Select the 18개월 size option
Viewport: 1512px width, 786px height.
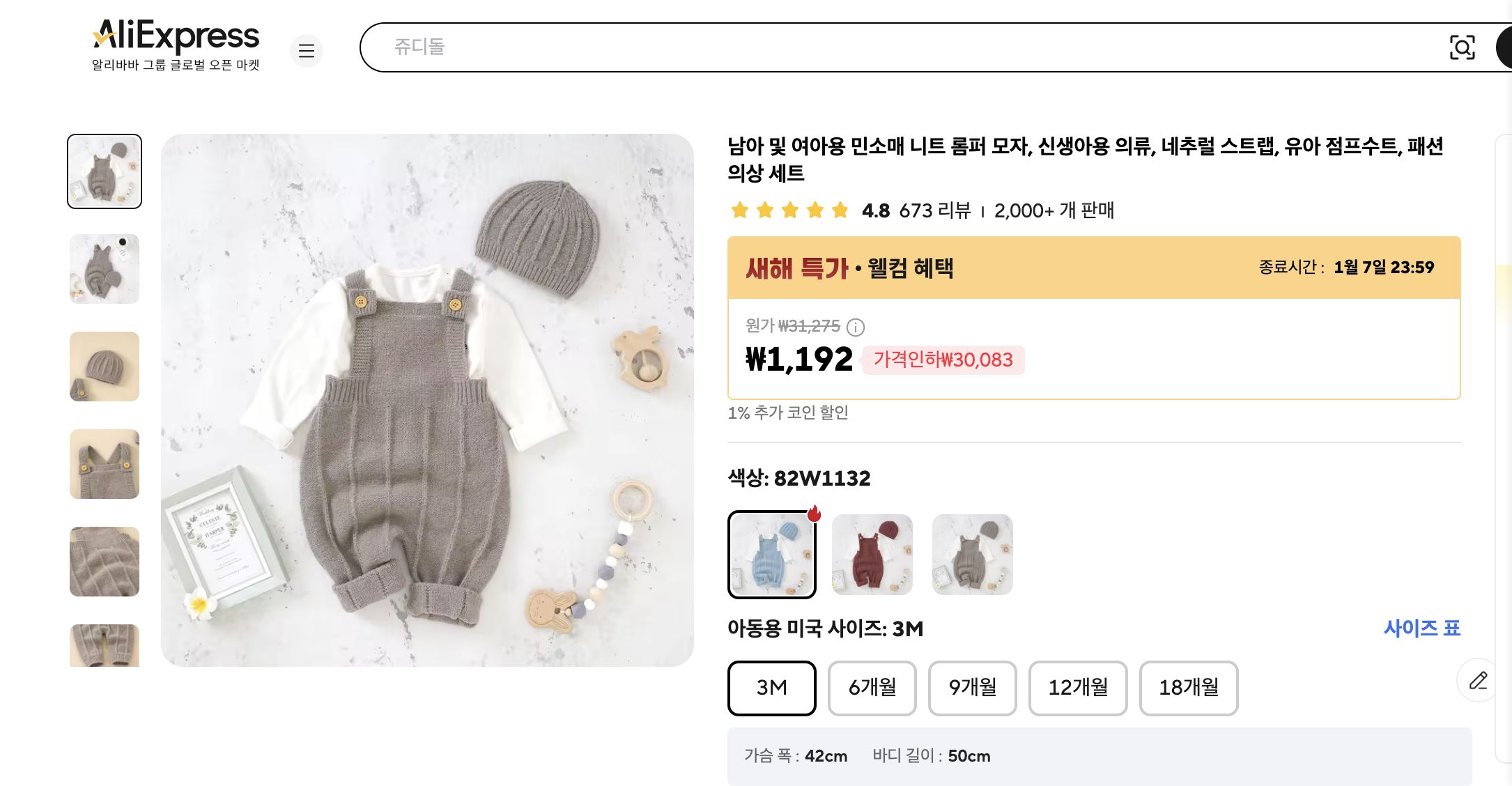coord(1189,688)
